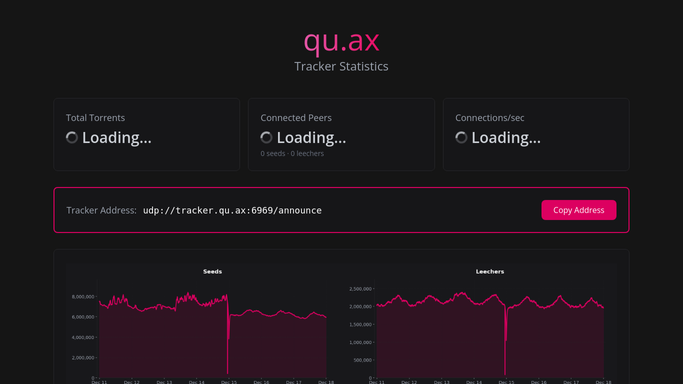683x384 pixels.
Task: Click the Leechers chart title
Action: tap(490, 271)
